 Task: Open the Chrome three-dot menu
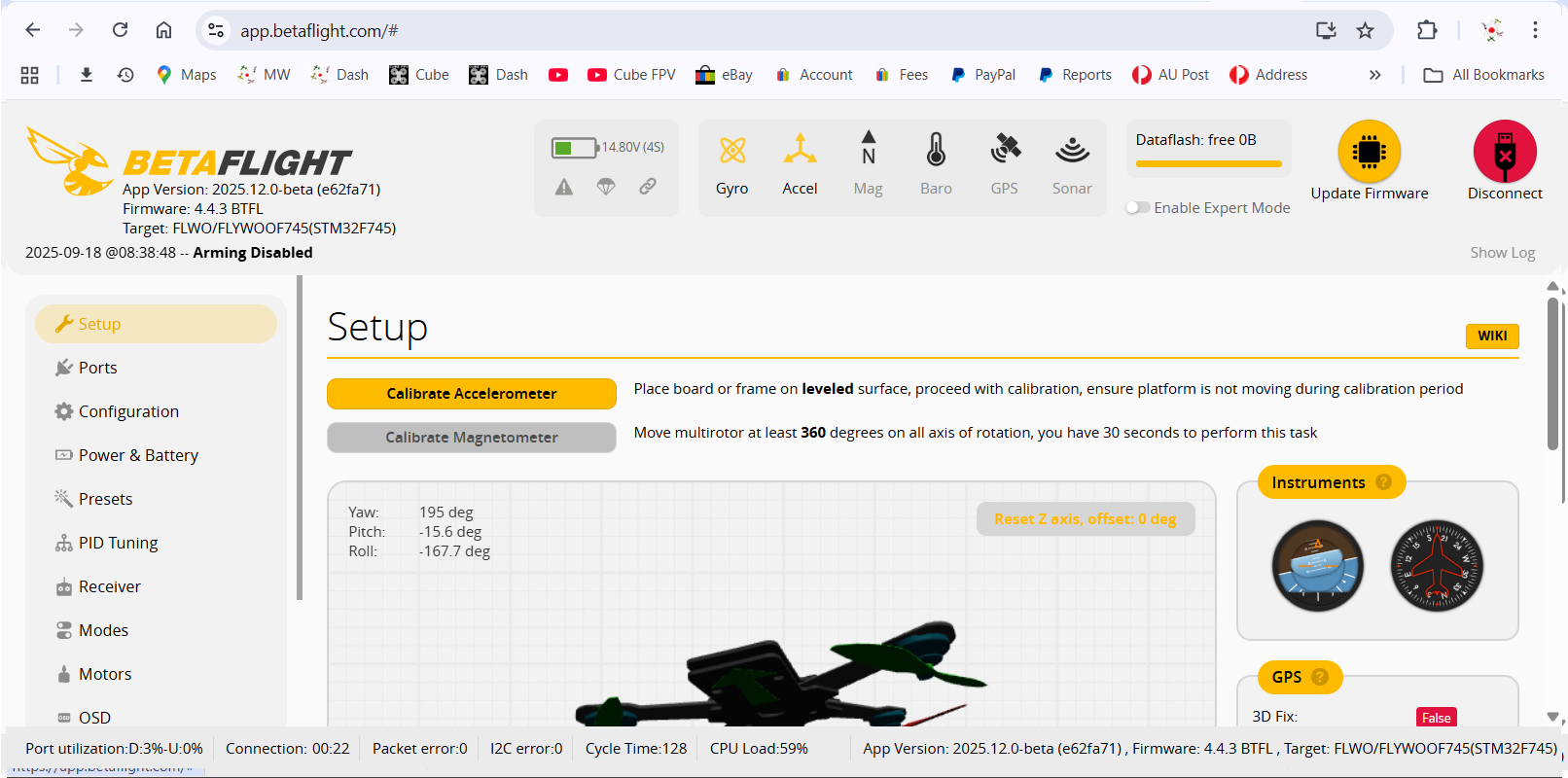click(1535, 30)
